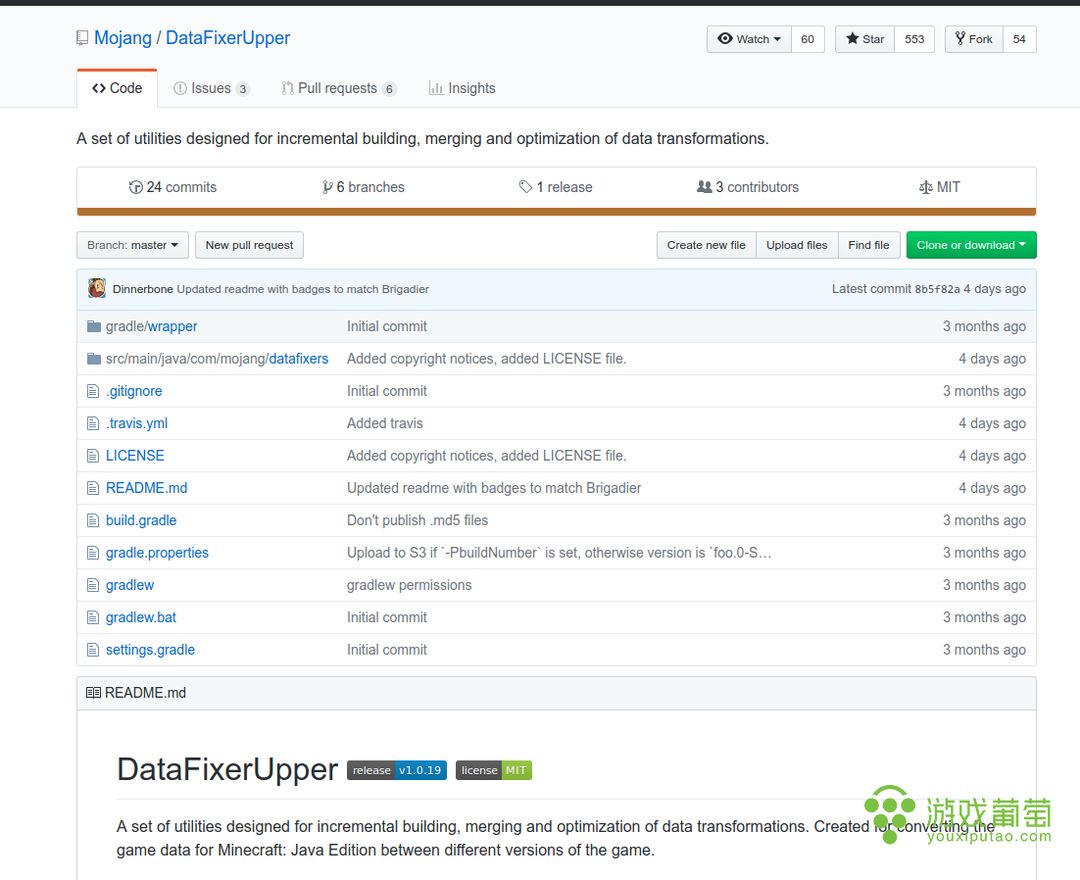Click the file icon next to gradlew
The height and width of the screenshot is (880, 1080).
coord(93,585)
